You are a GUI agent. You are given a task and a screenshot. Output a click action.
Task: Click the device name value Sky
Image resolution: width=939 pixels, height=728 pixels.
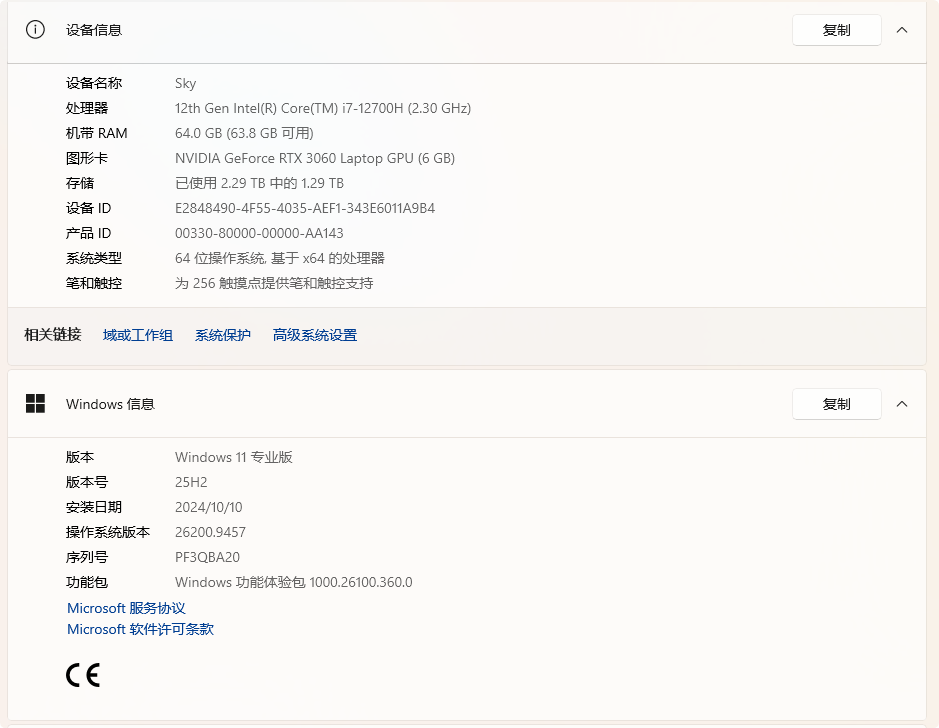(x=186, y=83)
